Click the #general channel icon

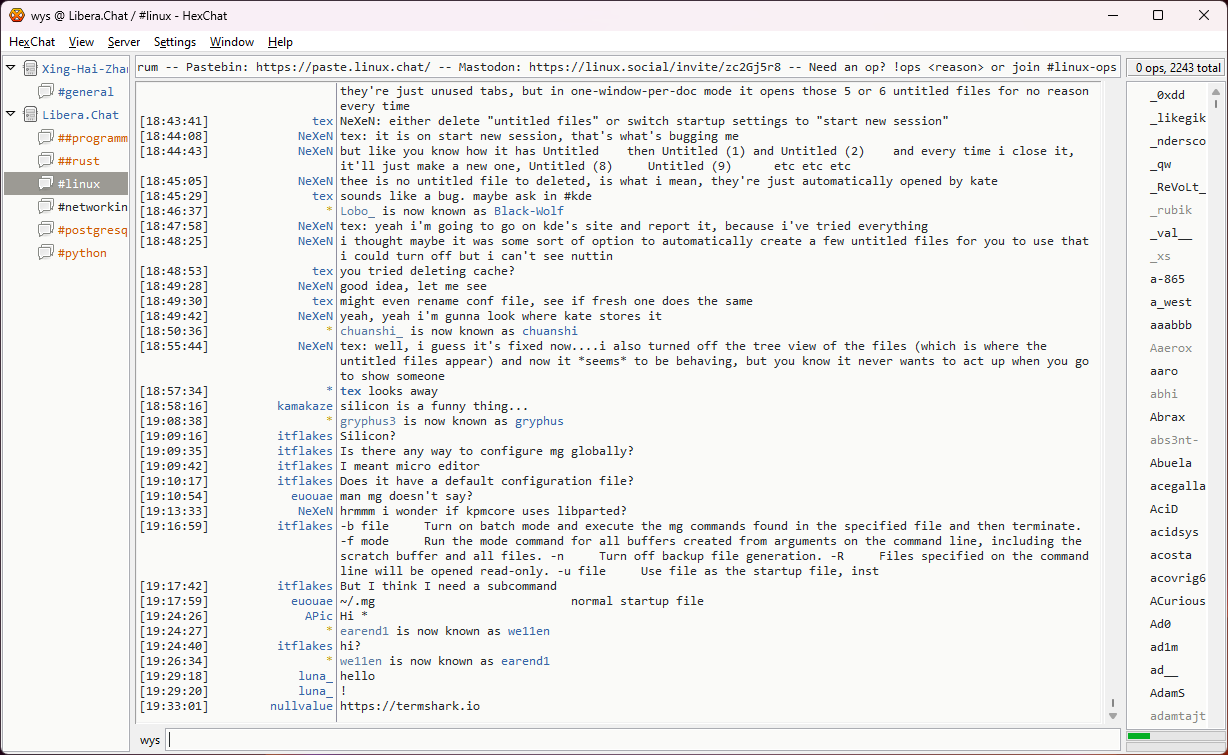tap(46, 92)
